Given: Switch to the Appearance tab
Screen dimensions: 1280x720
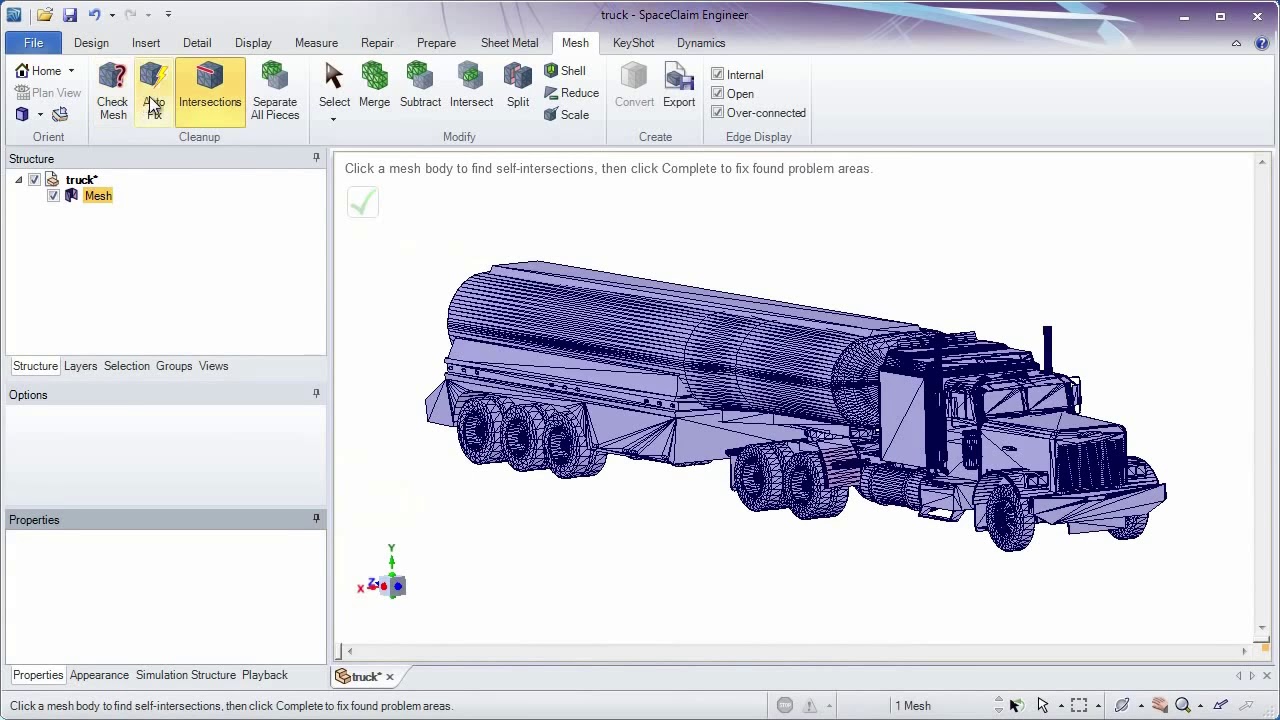Looking at the screenshot, I should 99,675.
